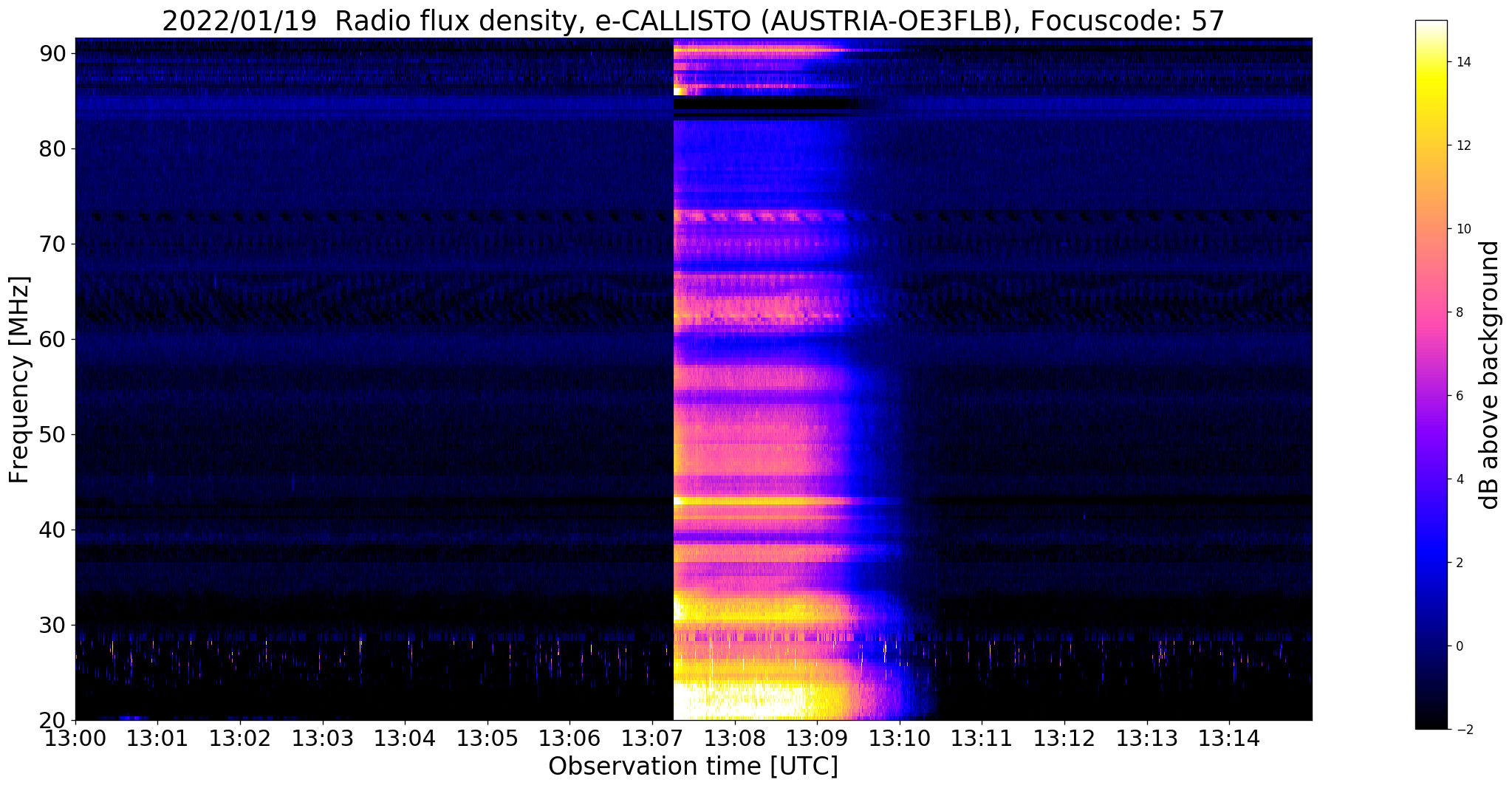The height and width of the screenshot is (788, 1512).
Task: Click the colorbar tick label 0
Action: 1459,646
